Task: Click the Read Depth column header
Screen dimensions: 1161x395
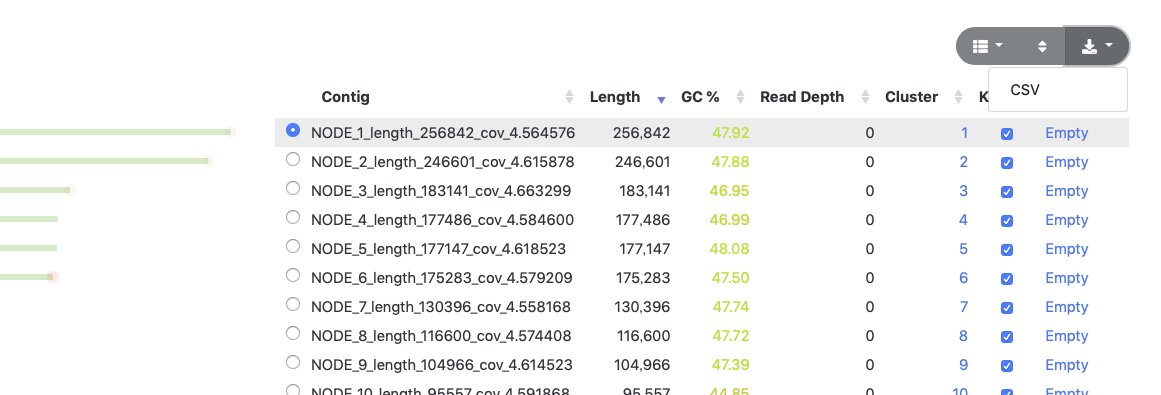Action: (802, 96)
